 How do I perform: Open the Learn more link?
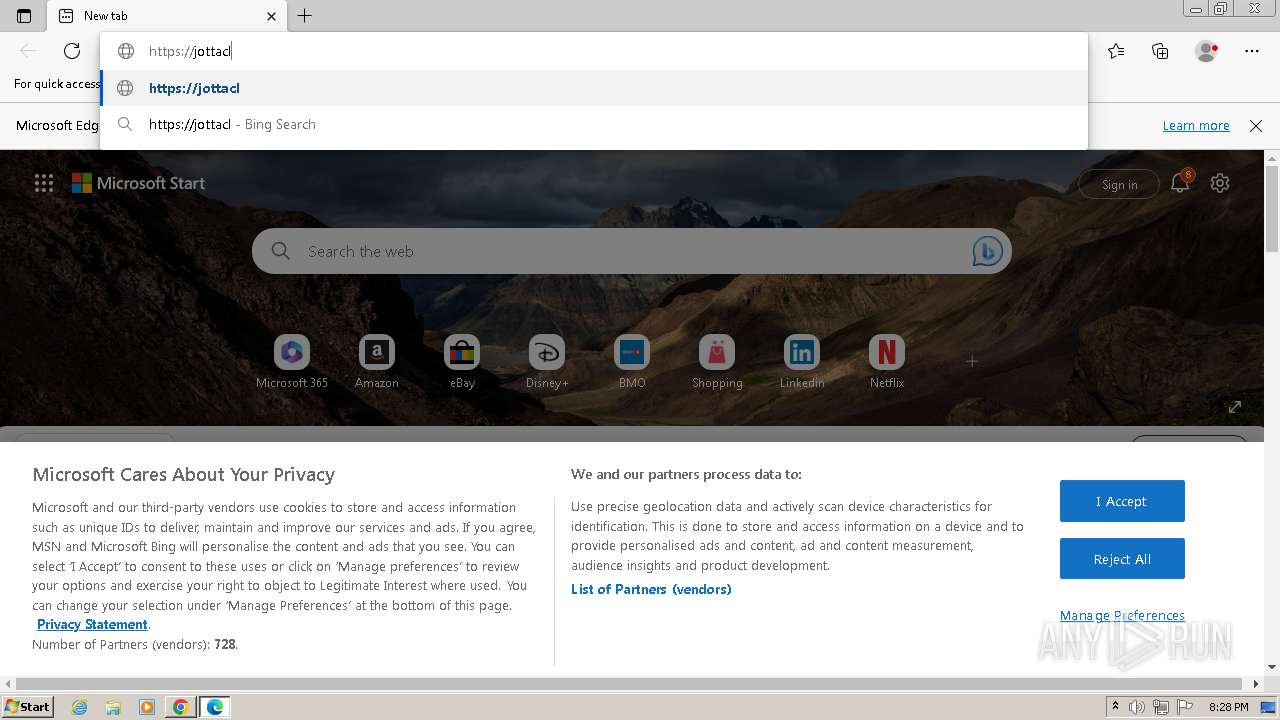(x=1196, y=125)
